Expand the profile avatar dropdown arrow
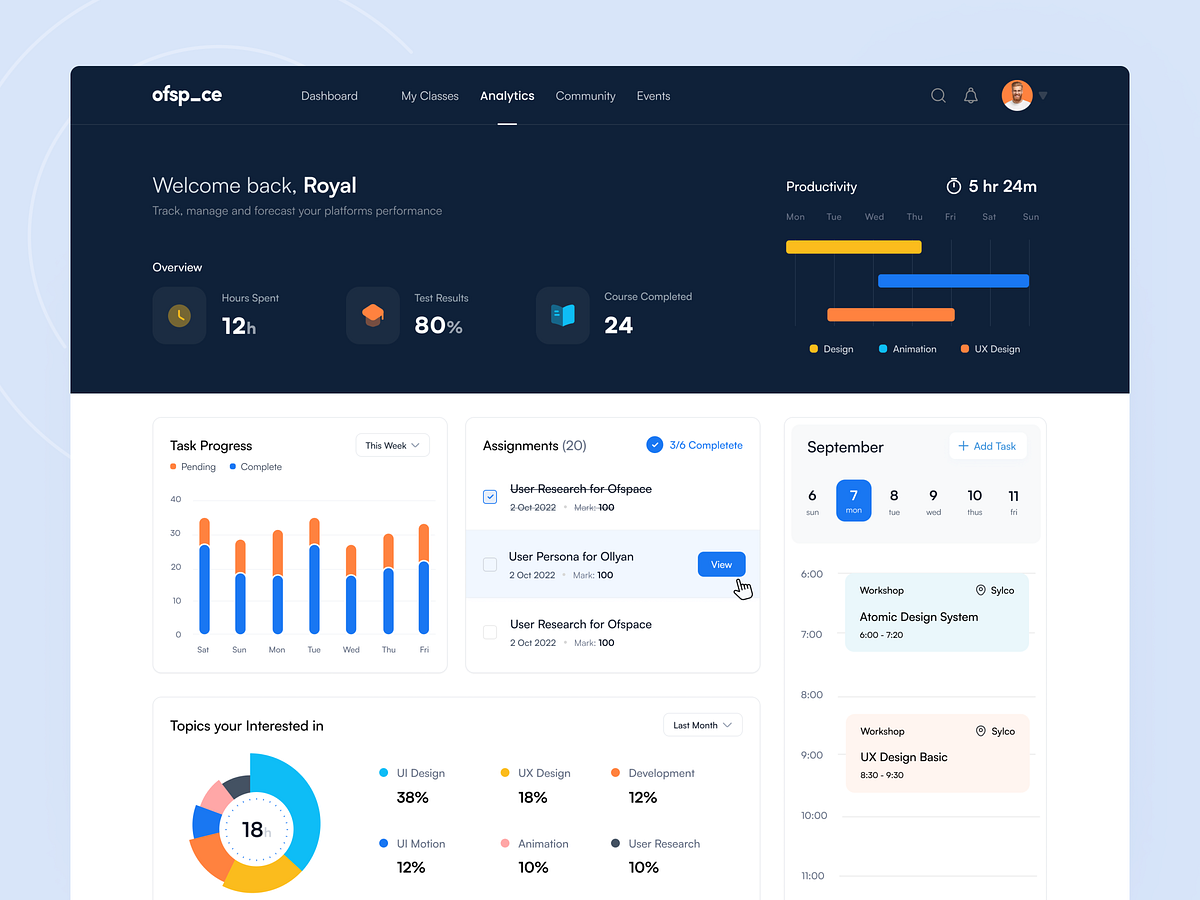Screen dimensions: 1200x900 (1042, 95)
